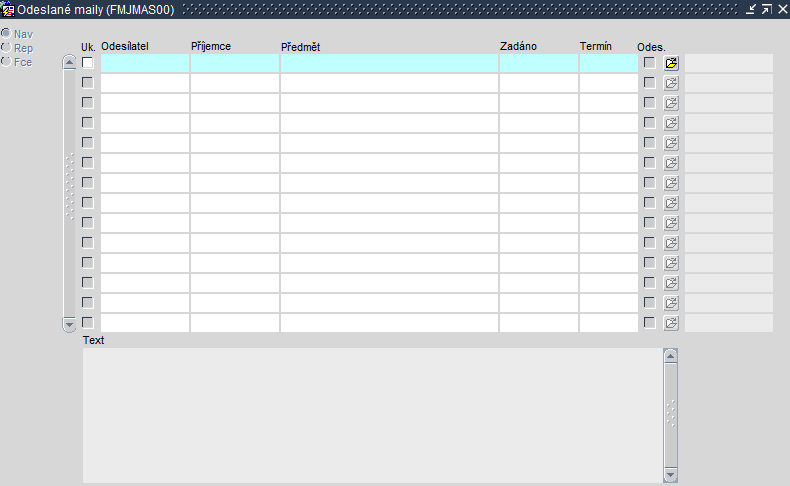Open mail detail icon in sixth row
790x486 pixels.
(x=671, y=163)
